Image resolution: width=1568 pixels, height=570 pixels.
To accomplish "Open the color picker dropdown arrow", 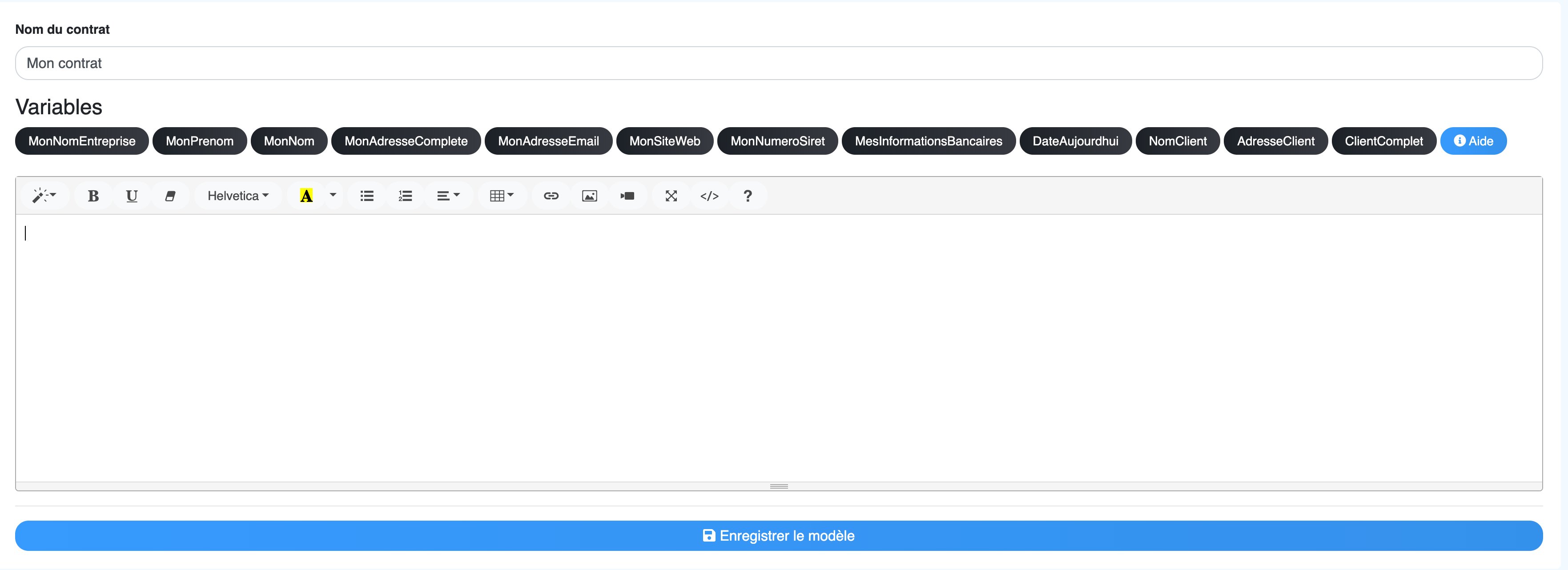I will (x=333, y=196).
